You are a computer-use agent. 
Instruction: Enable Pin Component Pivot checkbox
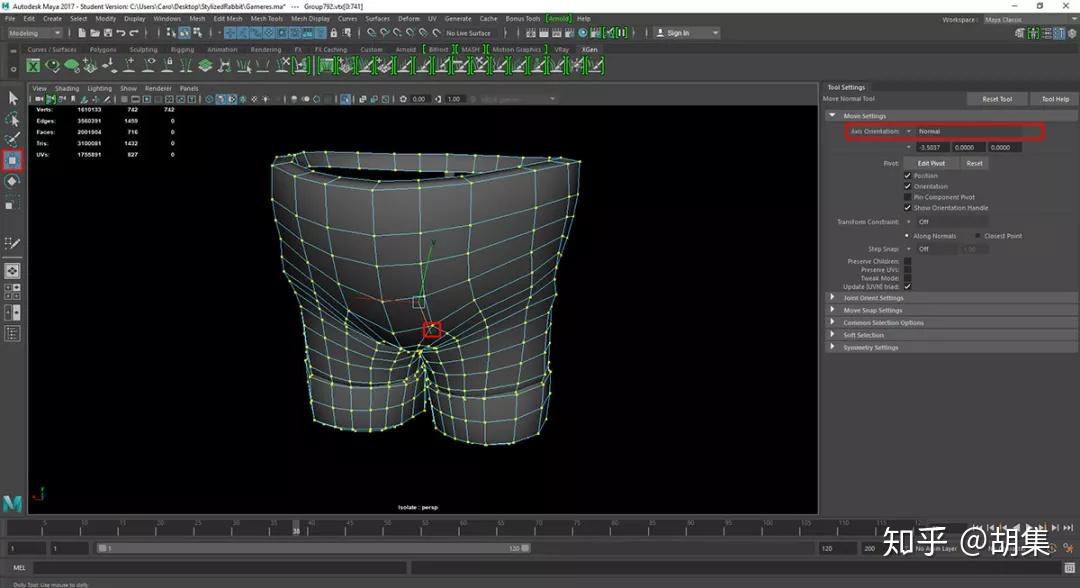(907, 197)
